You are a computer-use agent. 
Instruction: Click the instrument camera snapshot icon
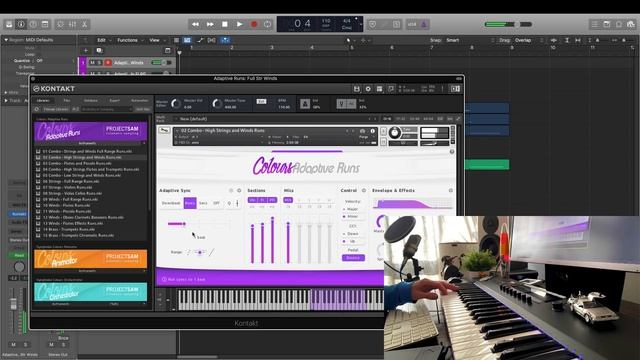(x=362, y=131)
